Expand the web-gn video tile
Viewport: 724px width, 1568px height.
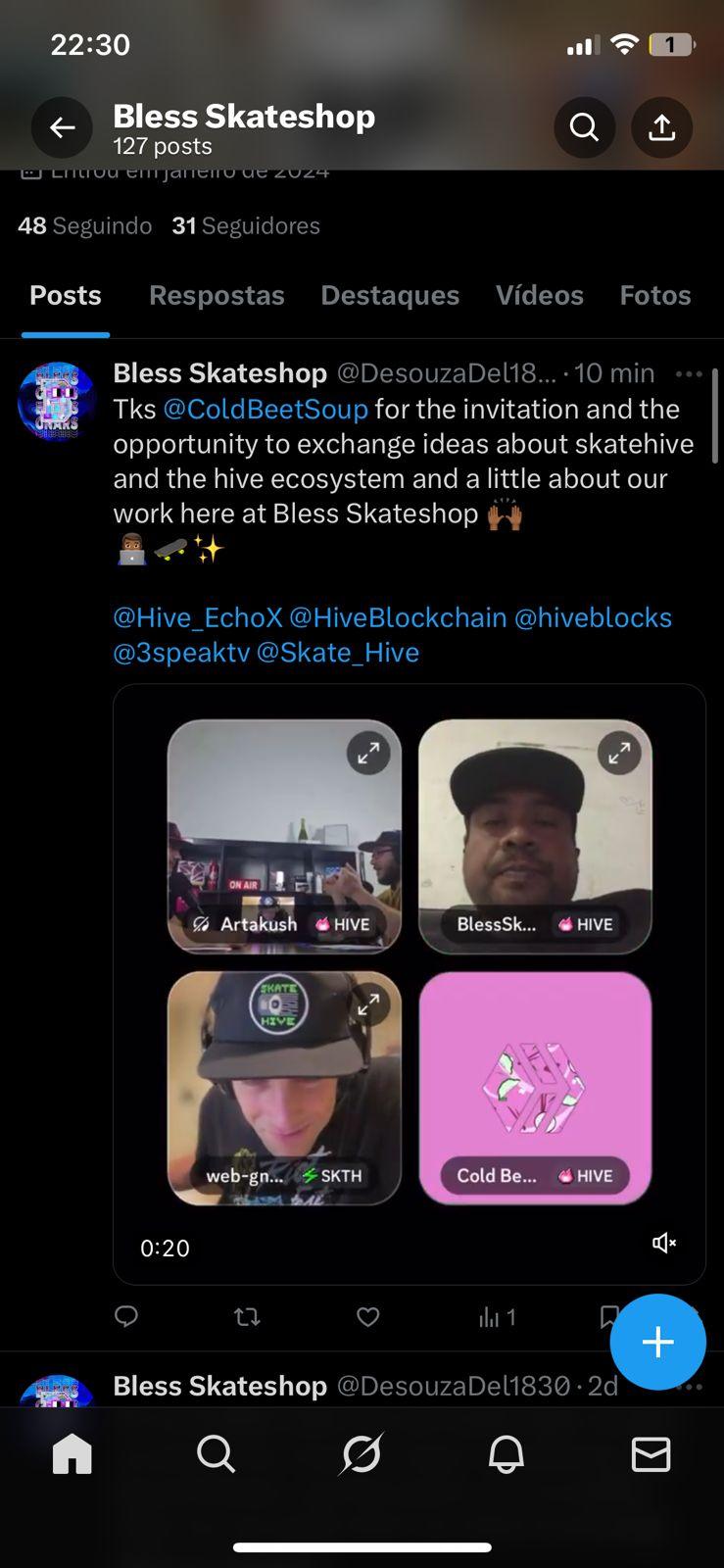click(x=368, y=1004)
